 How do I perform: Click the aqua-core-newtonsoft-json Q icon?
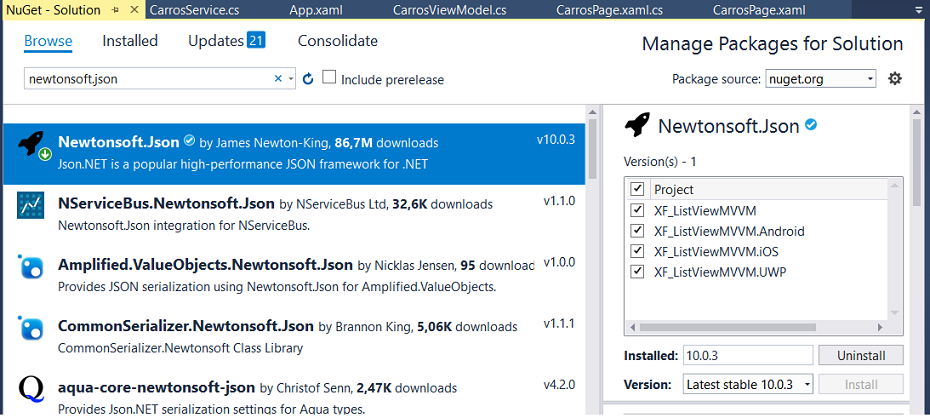tap(31, 389)
